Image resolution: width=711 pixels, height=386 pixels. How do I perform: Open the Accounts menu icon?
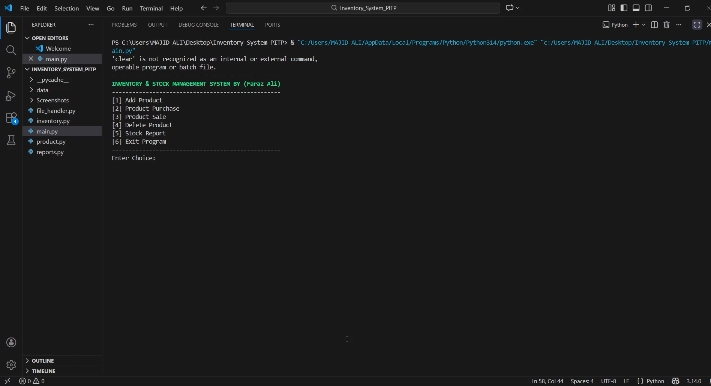pos(11,342)
